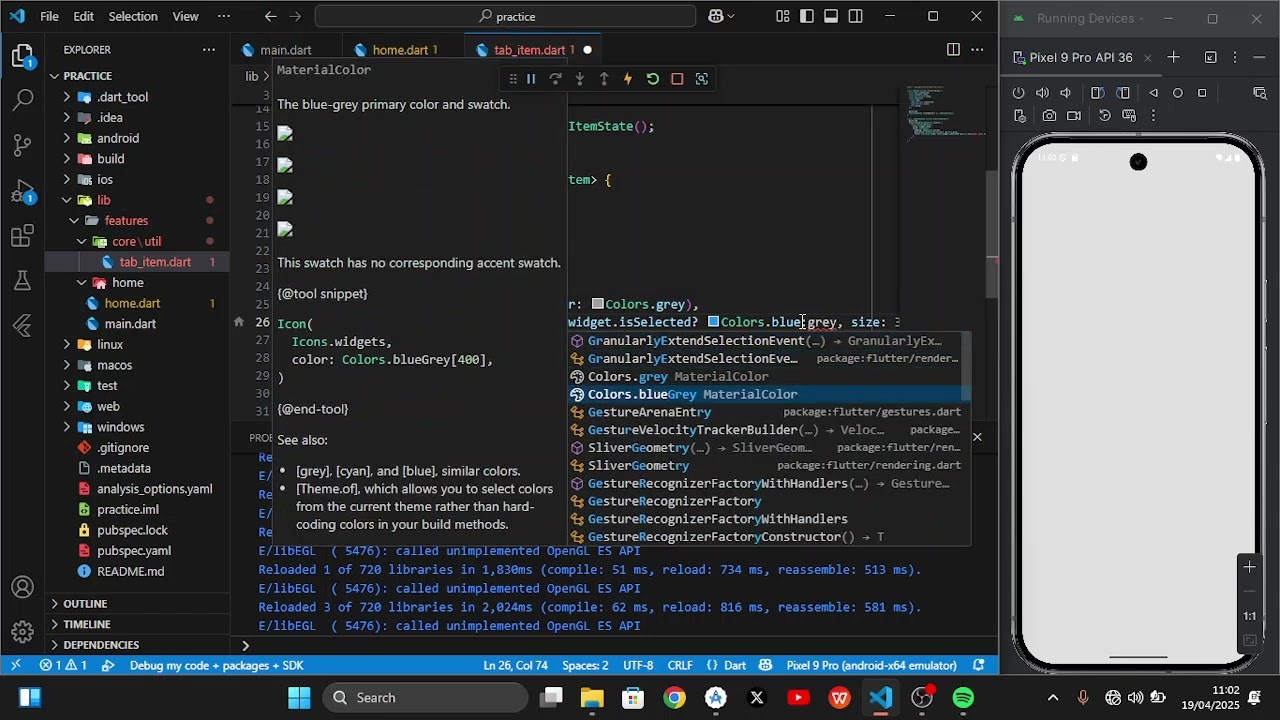Stop the debug session
This screenshot has width=1280, height=720.
[x=677, y=79]
